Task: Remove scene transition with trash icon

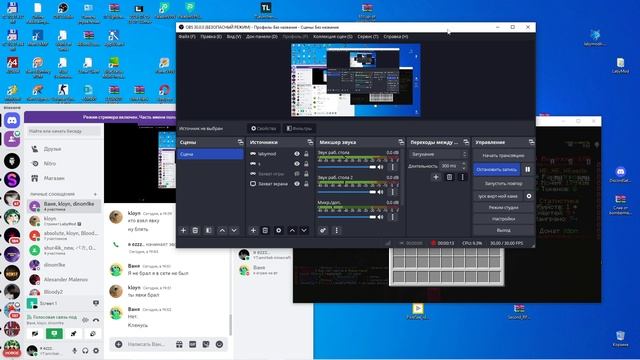Action: (x=449, y=177)
